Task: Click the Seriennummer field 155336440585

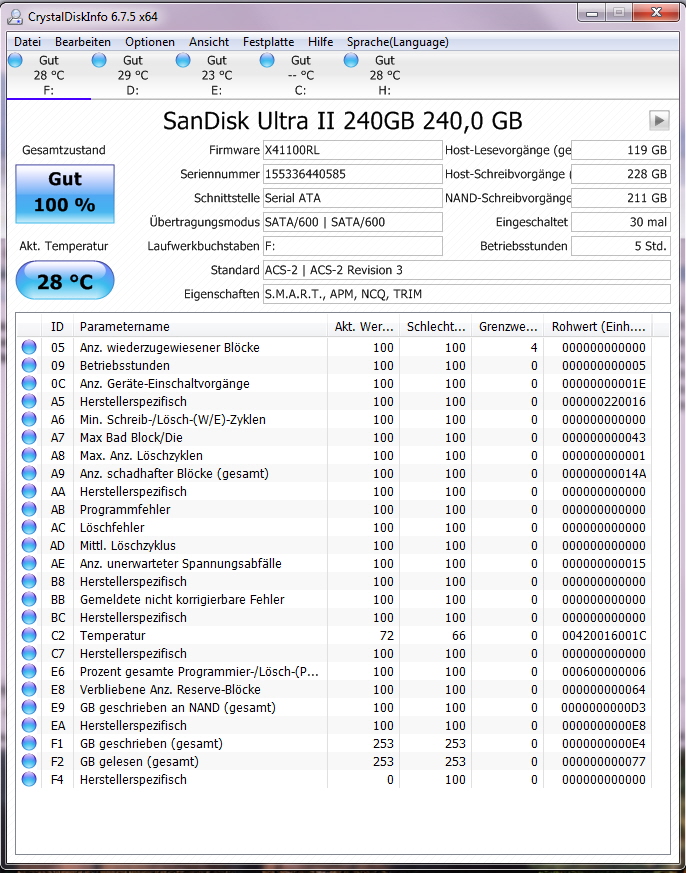Action: (352, 174)
